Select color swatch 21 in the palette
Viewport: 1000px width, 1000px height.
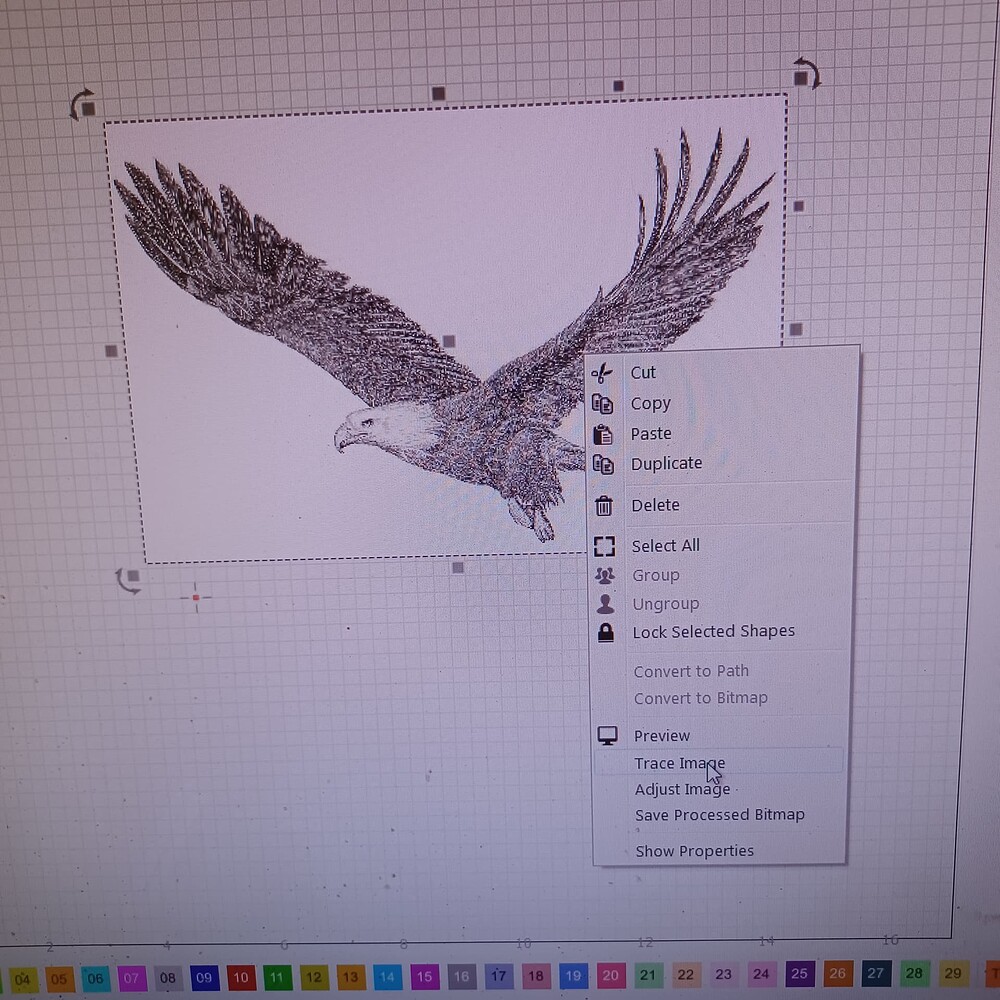tap(648, 973)
